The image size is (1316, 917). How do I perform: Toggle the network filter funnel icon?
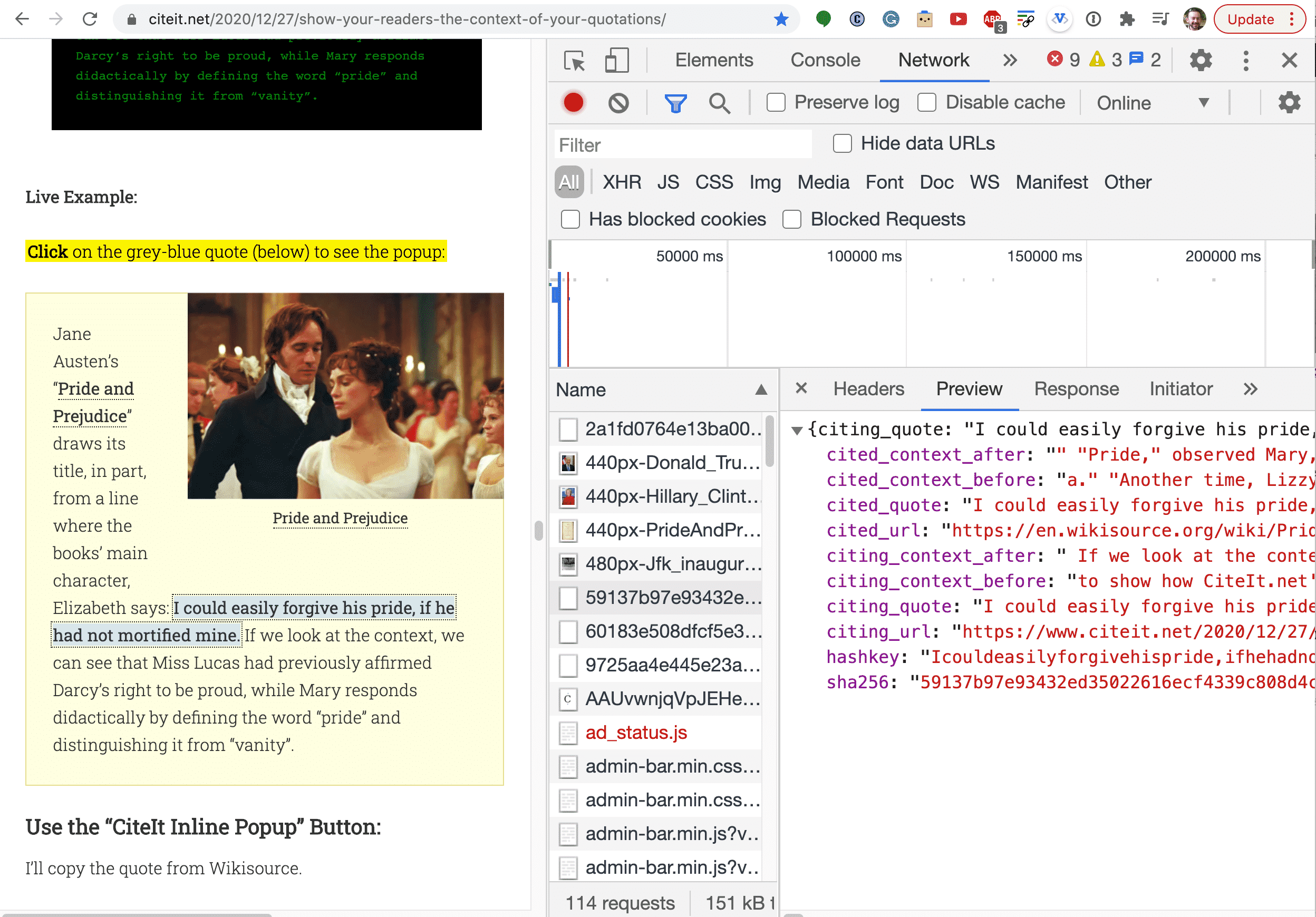pyautogui.click(x=675, y=103)
